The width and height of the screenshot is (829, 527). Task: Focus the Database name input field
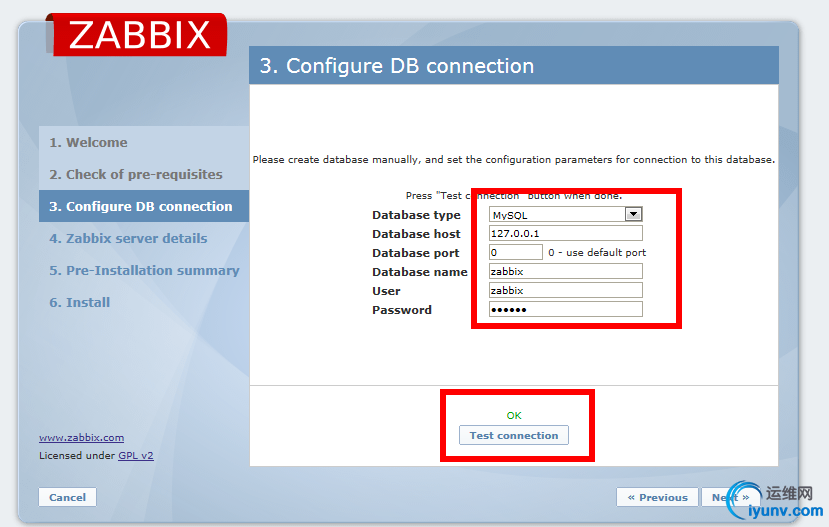coord(566,271)
